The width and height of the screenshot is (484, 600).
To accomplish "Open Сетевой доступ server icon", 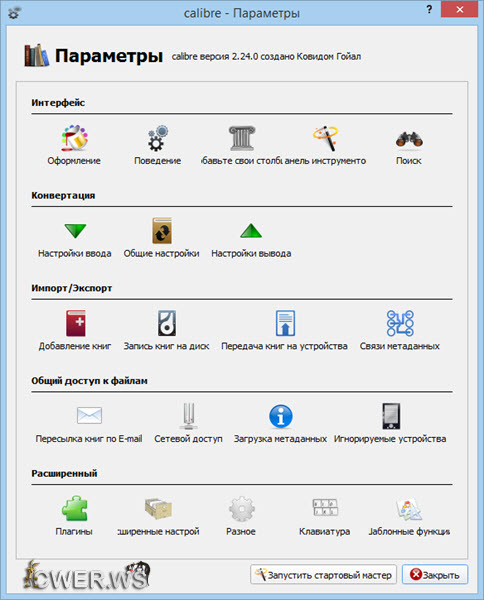I will pos(189,416).
